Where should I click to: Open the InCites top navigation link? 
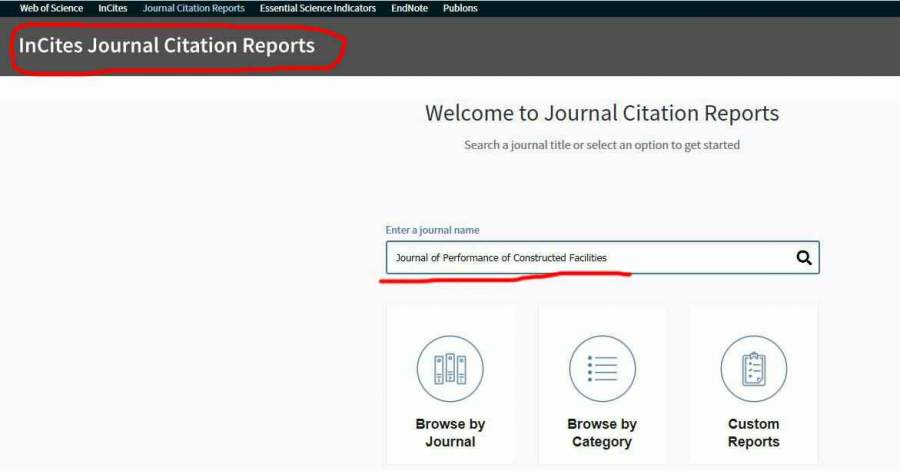[113, 8]
